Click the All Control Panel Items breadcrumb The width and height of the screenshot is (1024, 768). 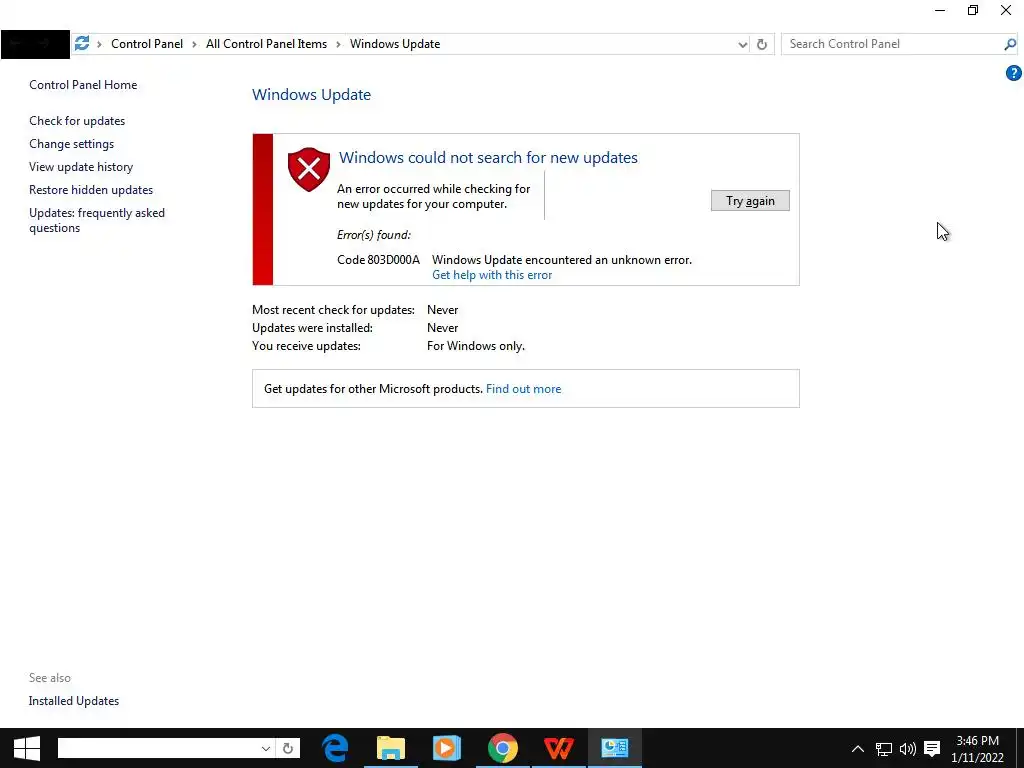(x=266, y=44)
